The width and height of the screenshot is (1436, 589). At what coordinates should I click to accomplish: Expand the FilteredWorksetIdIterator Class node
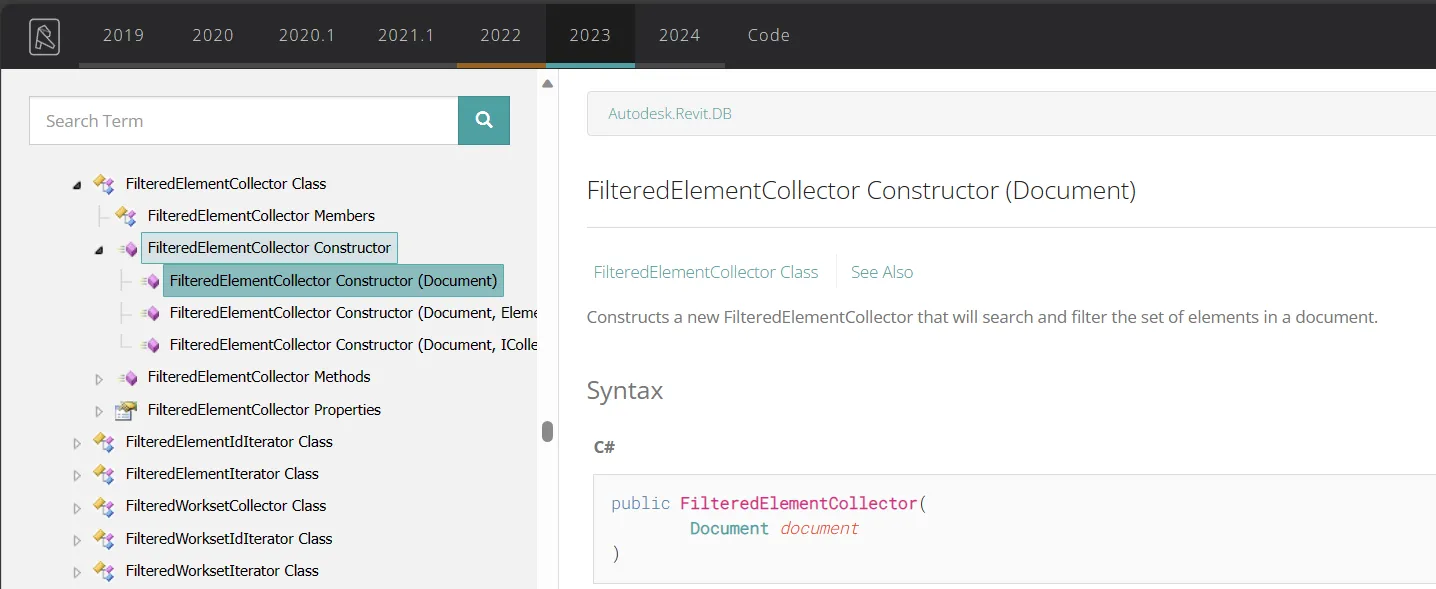point(77,540)
